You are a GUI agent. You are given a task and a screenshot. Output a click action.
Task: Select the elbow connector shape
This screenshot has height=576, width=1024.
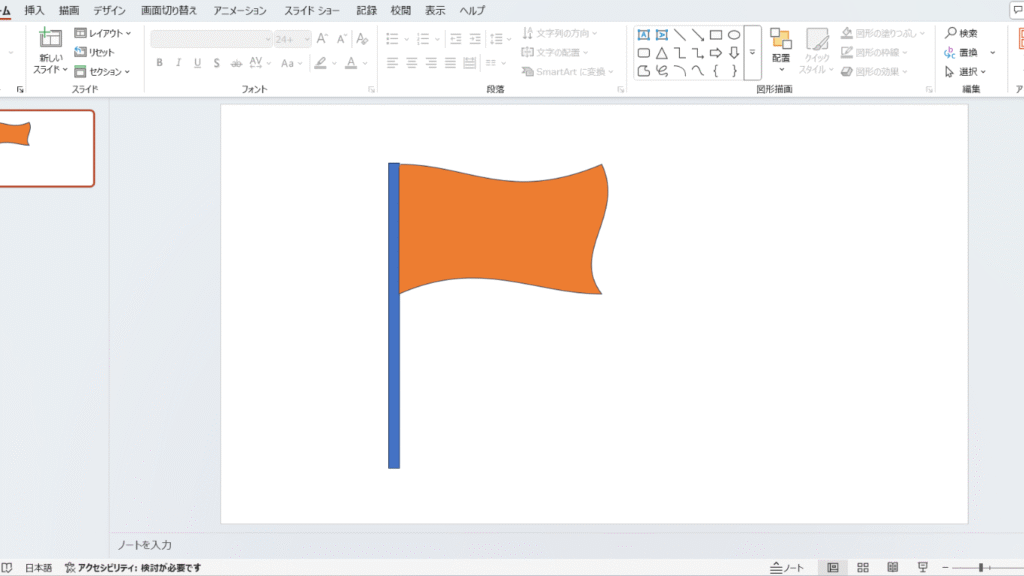click(x=680, y=53)
